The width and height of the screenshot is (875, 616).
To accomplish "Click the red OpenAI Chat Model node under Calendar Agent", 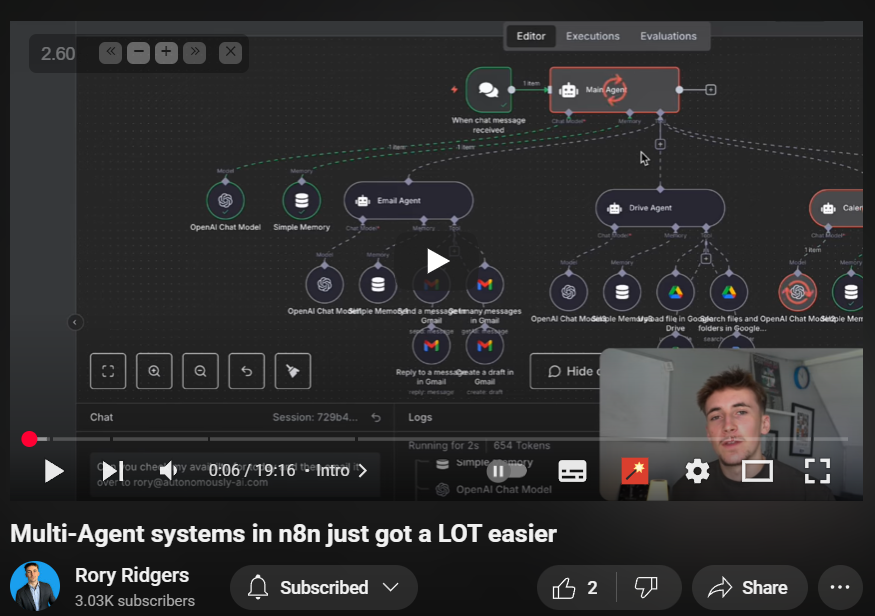I will [x=797, y=292].
